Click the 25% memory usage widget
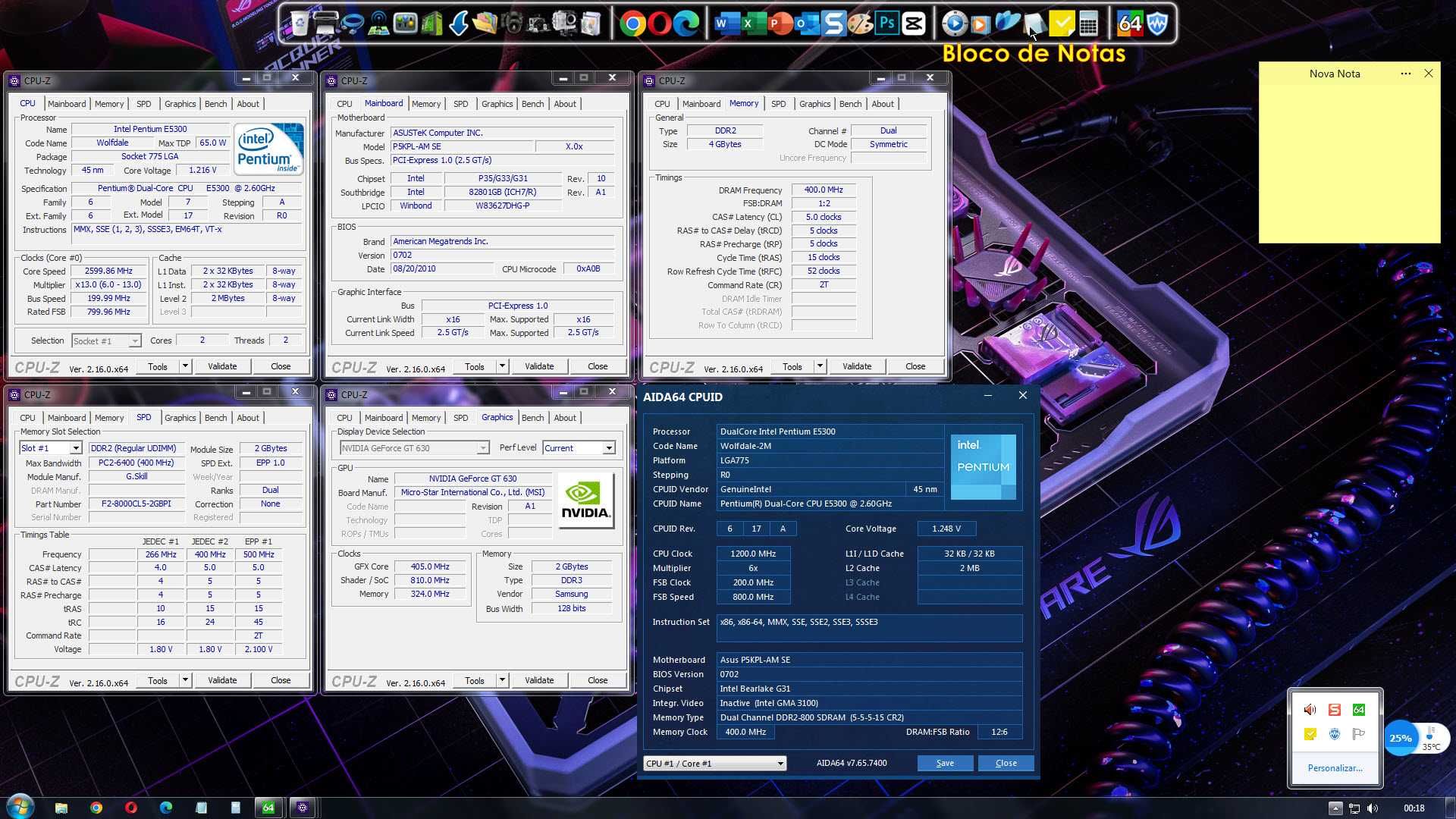Image resolution: width=1456 pixels, height=819 pixels. click(x=1401, y=738)
